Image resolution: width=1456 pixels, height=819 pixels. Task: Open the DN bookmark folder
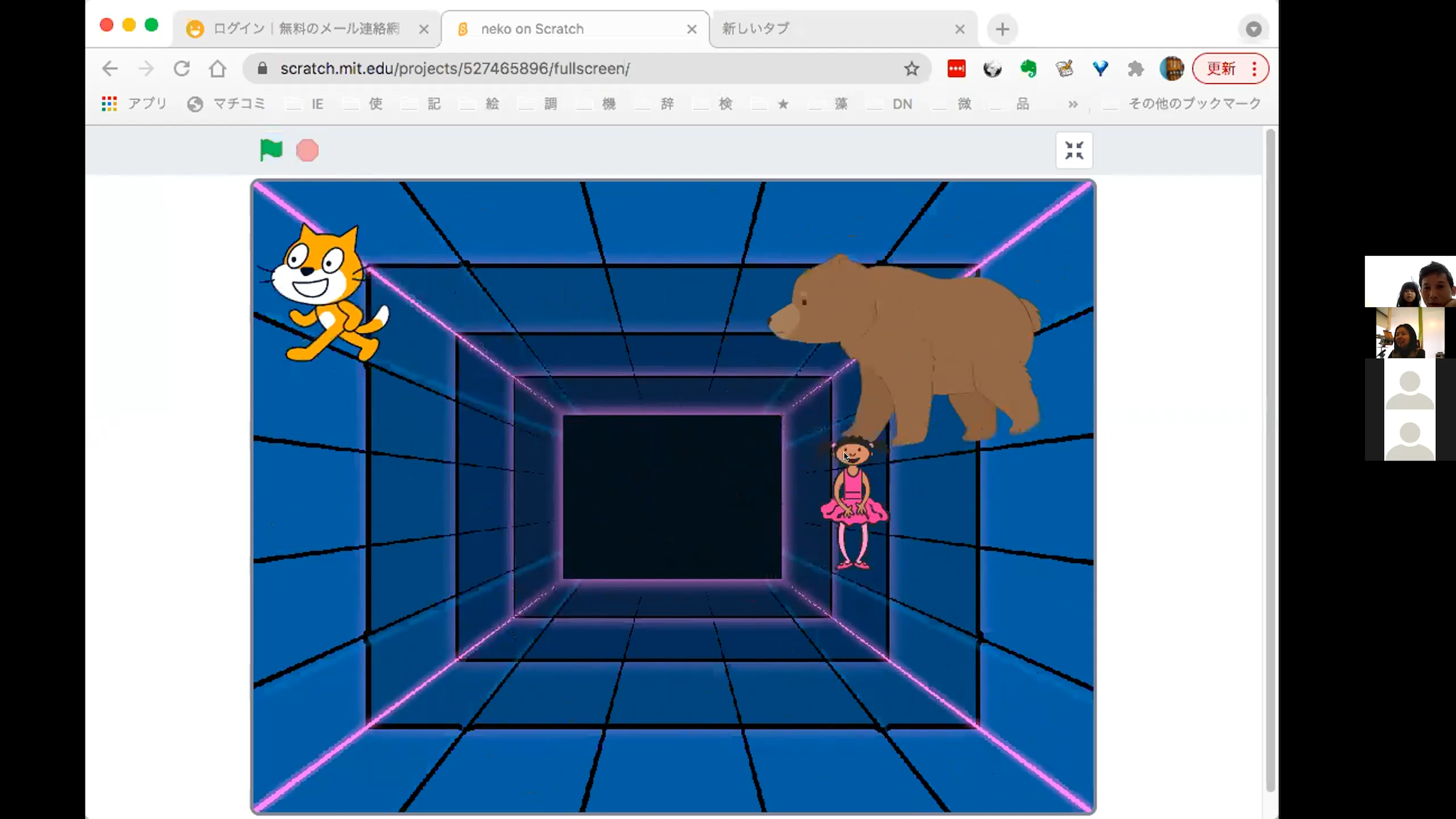tap(889, 104)
